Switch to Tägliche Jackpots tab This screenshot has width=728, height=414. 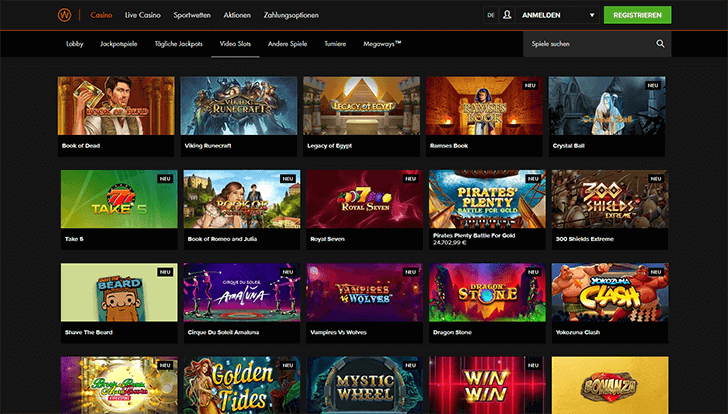pyautogui.click(x=179, y=44)
